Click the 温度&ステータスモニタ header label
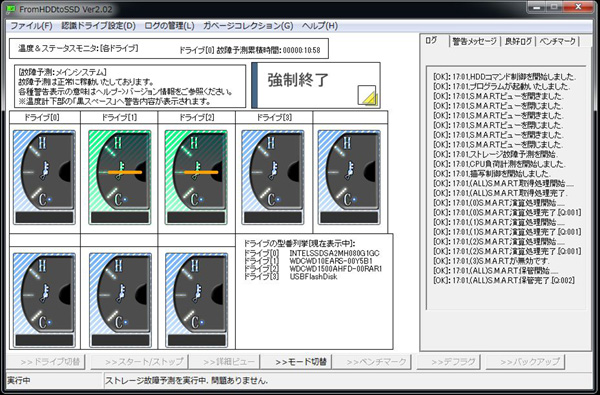 pos(78,49)
